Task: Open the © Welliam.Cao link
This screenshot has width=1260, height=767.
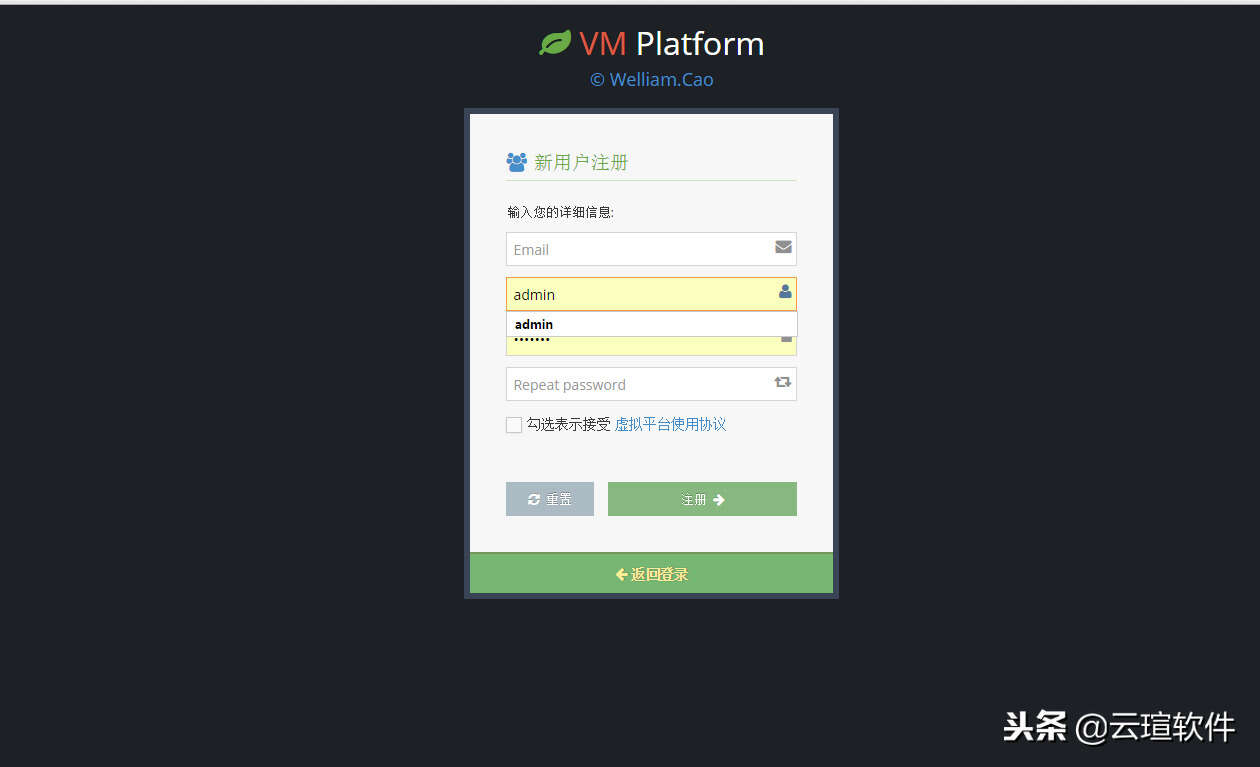Action: [x=652, y=80]
